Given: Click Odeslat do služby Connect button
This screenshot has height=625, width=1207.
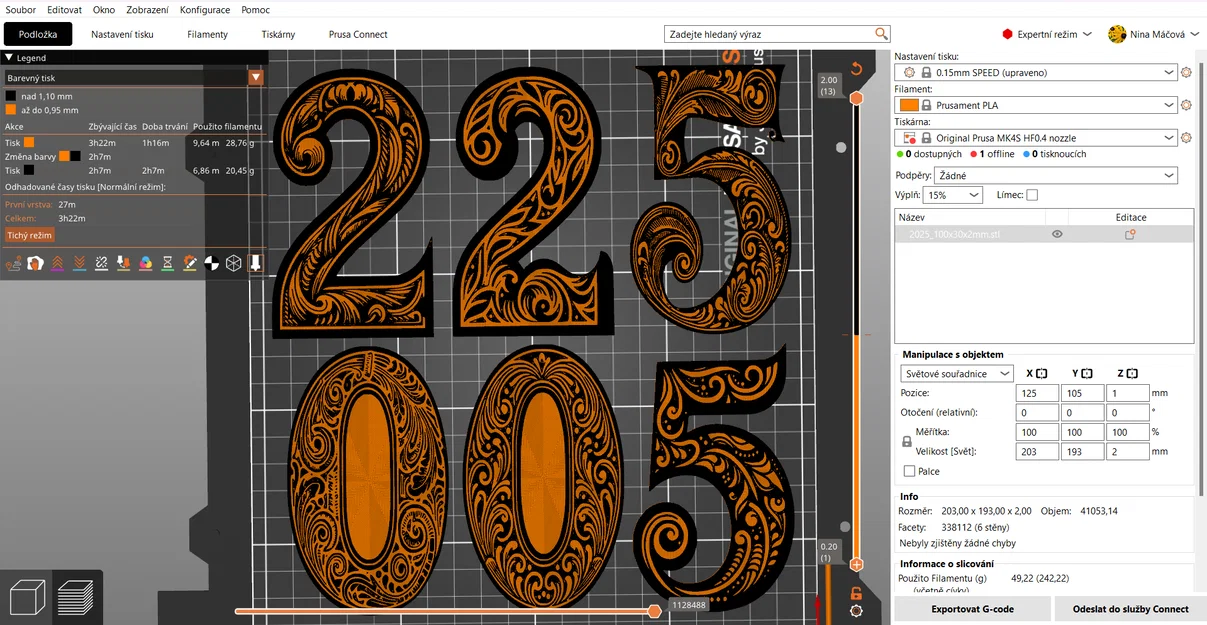Looking at the screenshot, I should (x=1130, y=608).
